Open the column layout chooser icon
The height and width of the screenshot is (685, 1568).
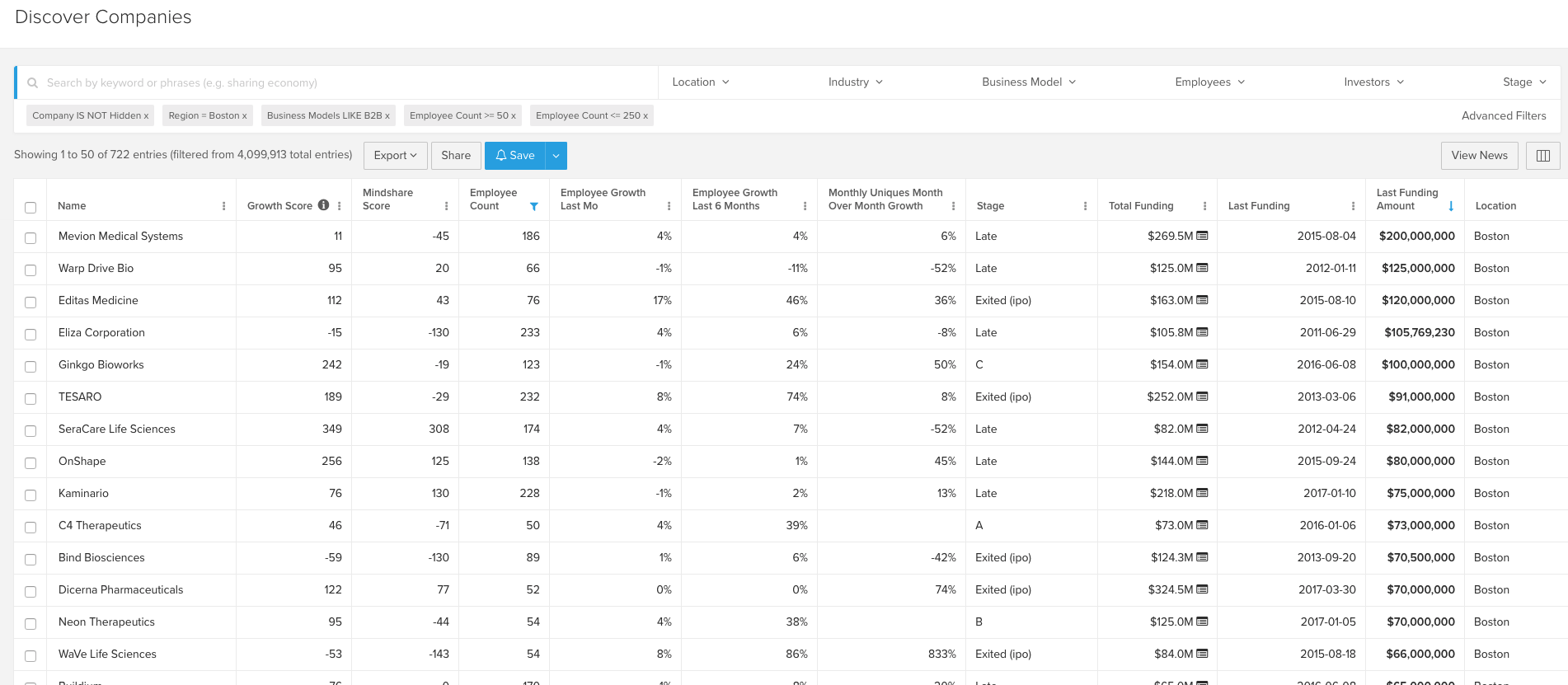[x=1543, y=155]
